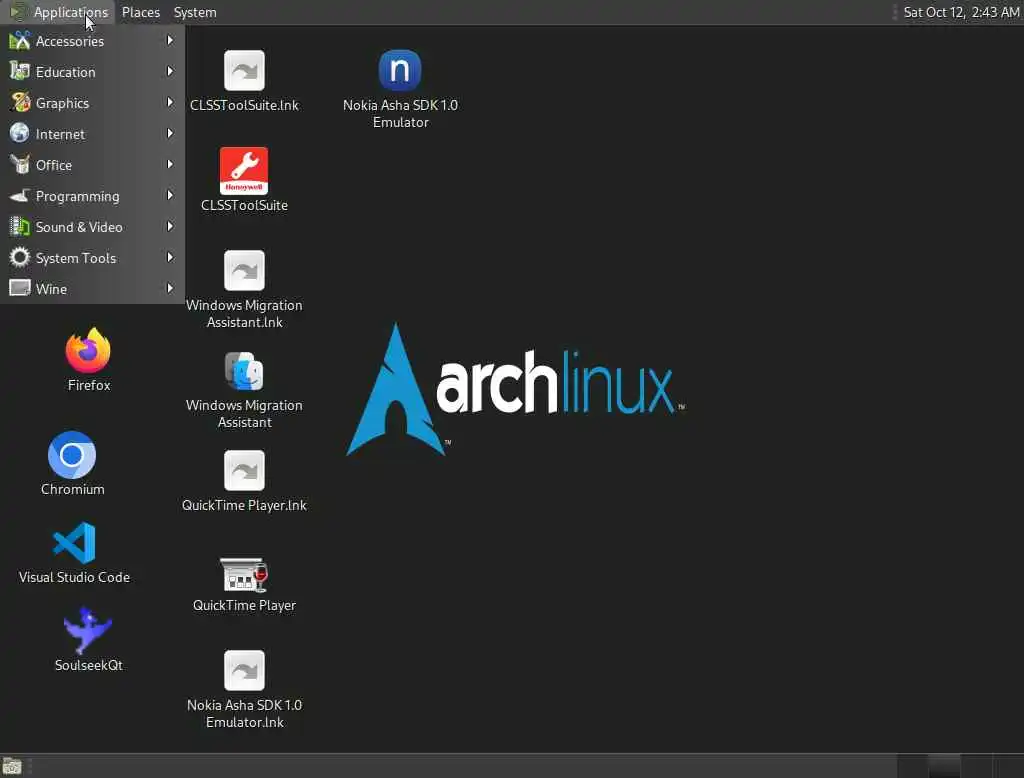The height and width of the screenshot is (778, 1024).
Task: Expand the Programming submenu arrow
Action: 170,195
